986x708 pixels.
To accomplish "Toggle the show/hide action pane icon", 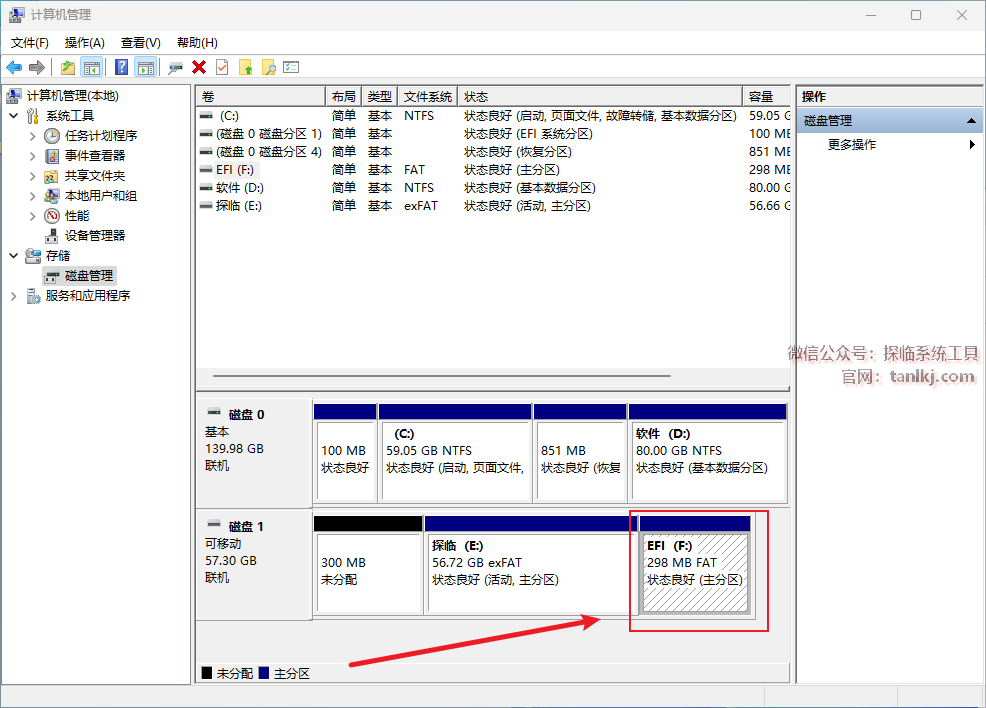I will pos(146,67).
